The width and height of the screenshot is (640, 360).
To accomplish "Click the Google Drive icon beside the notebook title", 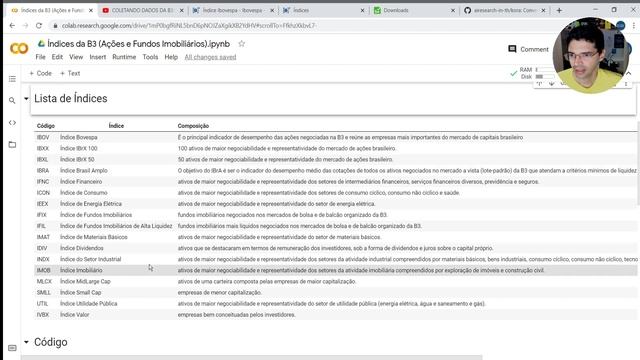I will coord(41,43).
